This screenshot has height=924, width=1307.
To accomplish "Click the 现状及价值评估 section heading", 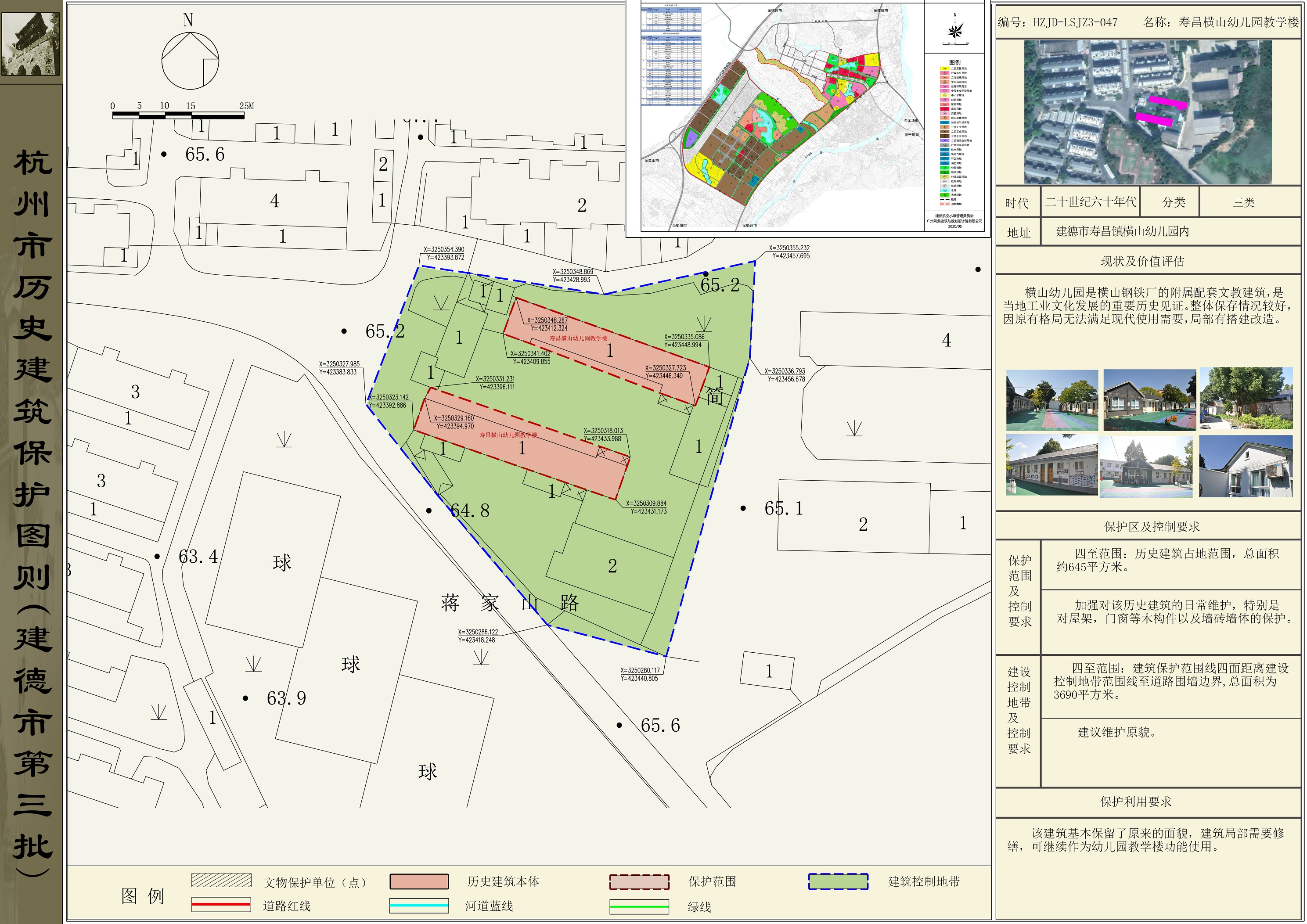I will point(1142,261).
